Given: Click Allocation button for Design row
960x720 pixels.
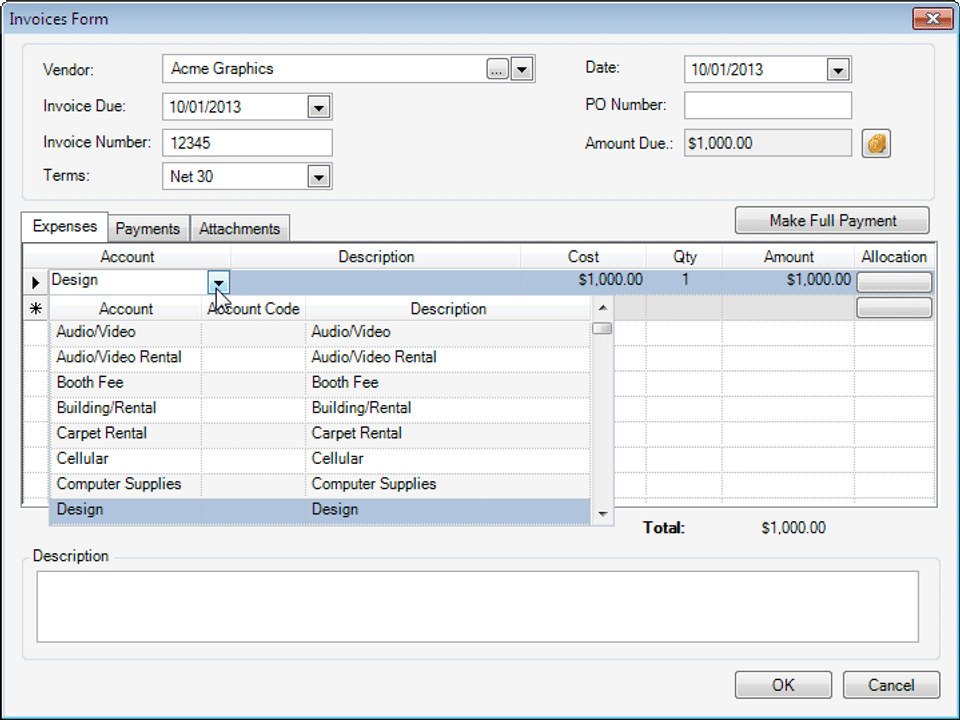Looking at the screenshot, I should 894,282.
